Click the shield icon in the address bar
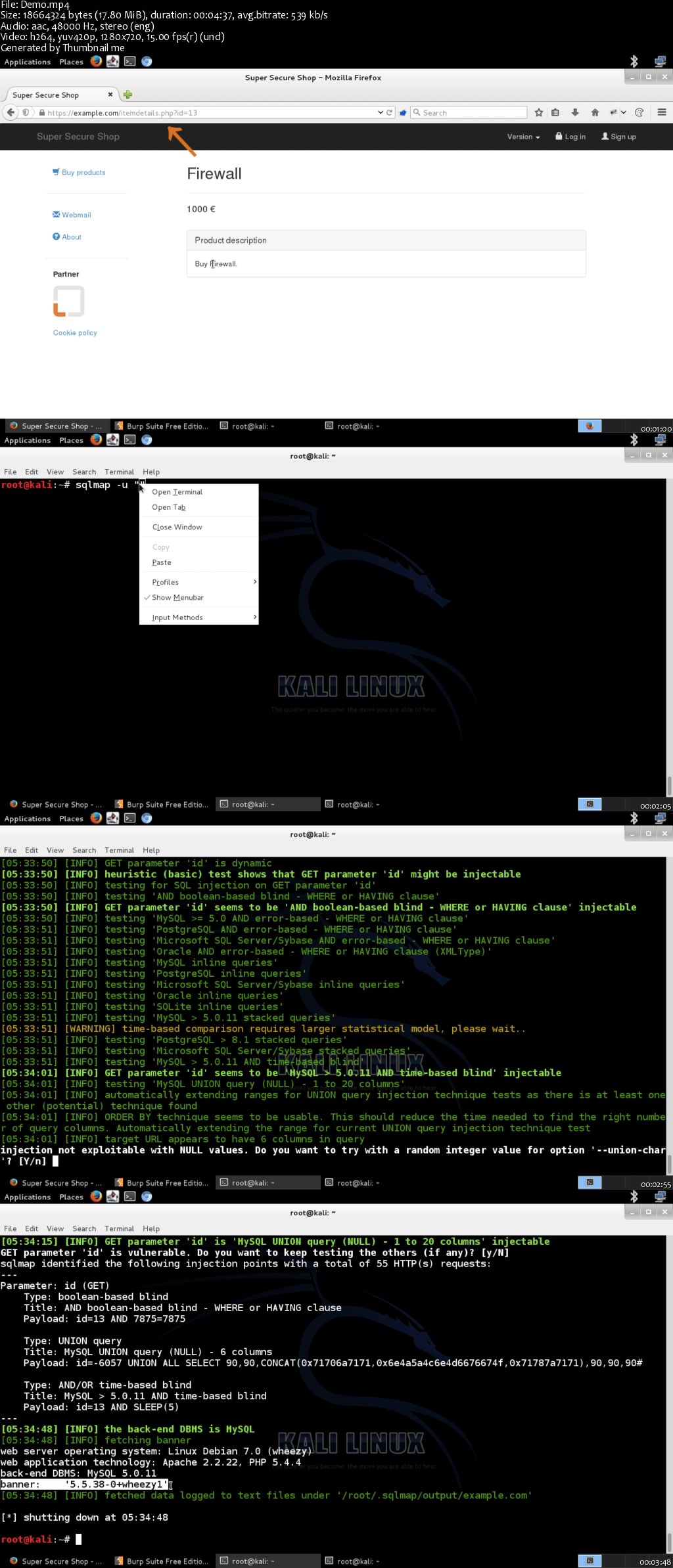The height and width of the screenshot is (1568, 673). pyautogui.click(x=26, y=112)
